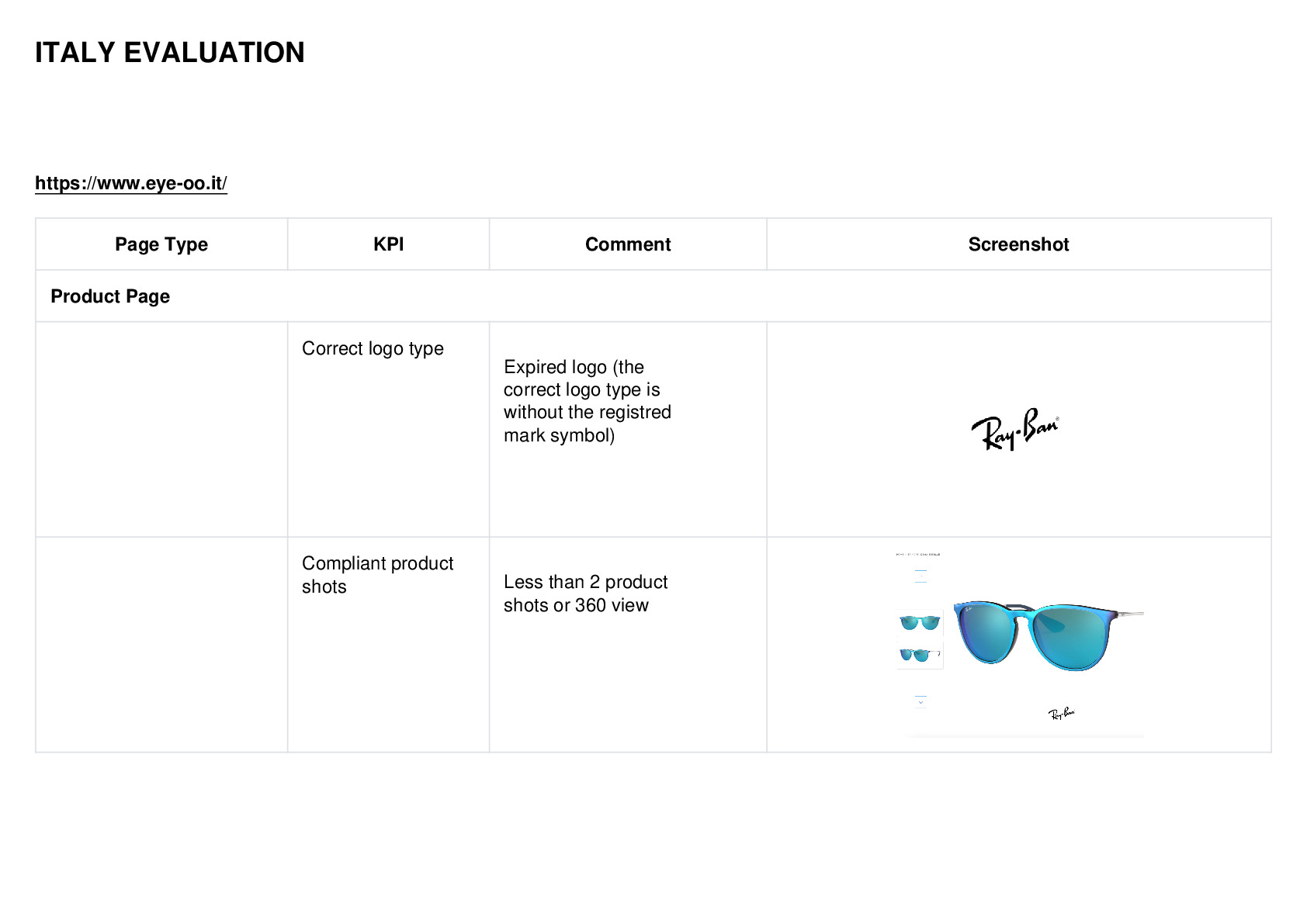Screen dimensions: 1307x924
Task: Click the Compliant product shots KPI cell
Action: pos(377,575)
